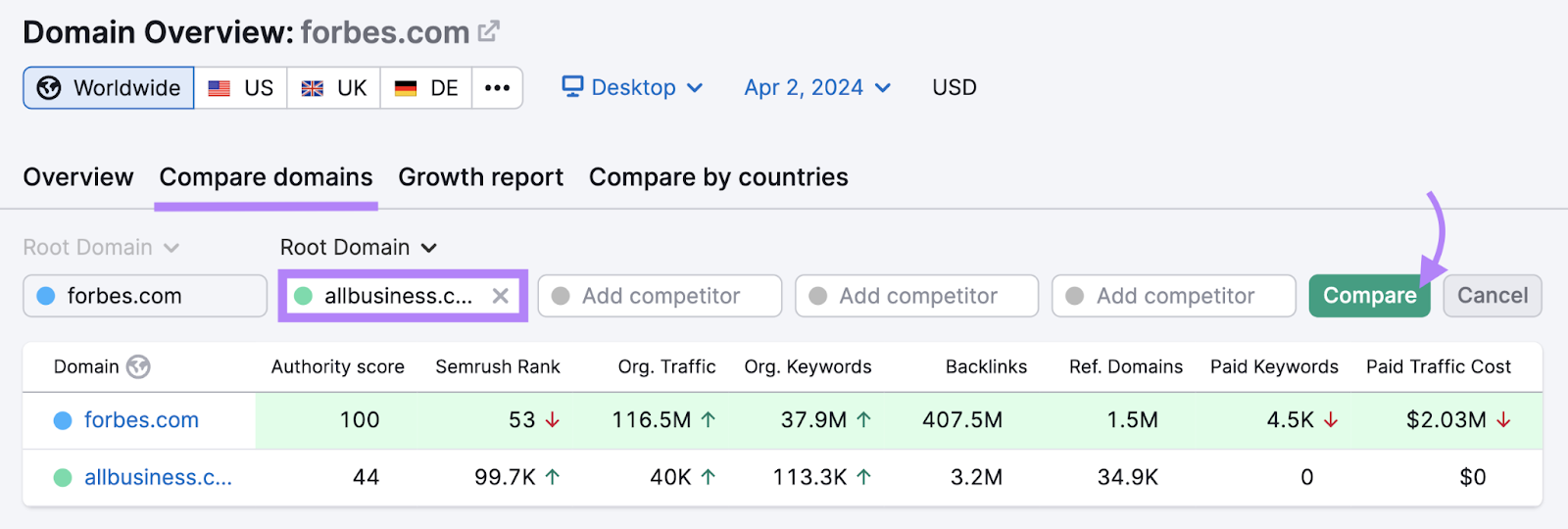Open the Growth report tab
Viewport: 1568px width, 529px height.
pyautogui.click(x=480, y=177)
